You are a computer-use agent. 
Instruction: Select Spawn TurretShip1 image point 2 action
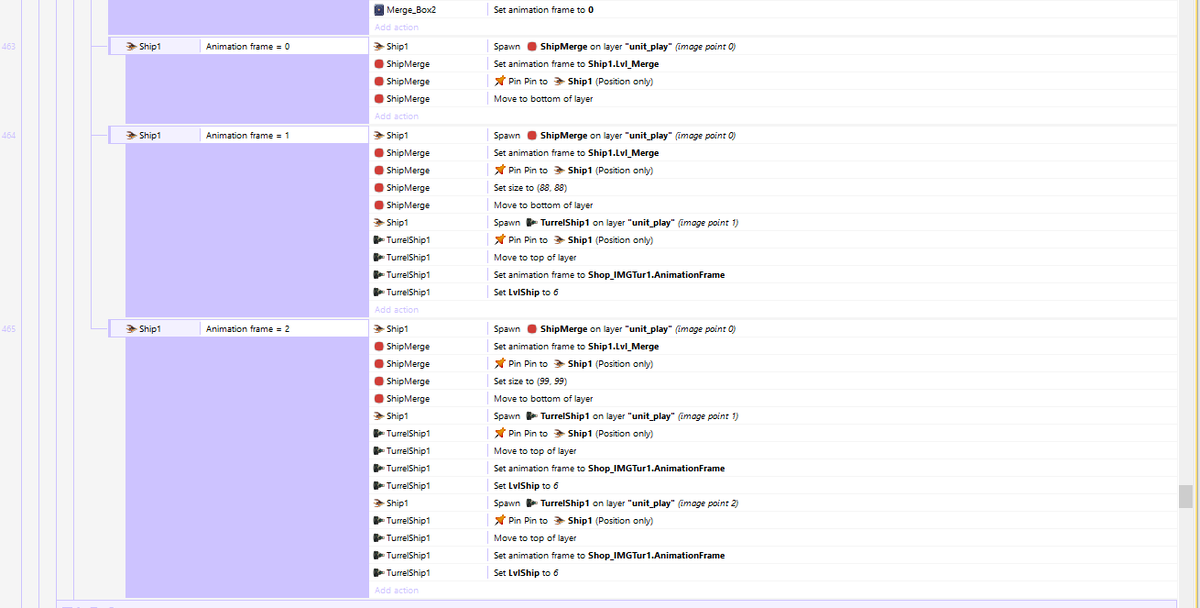(616, 503)
